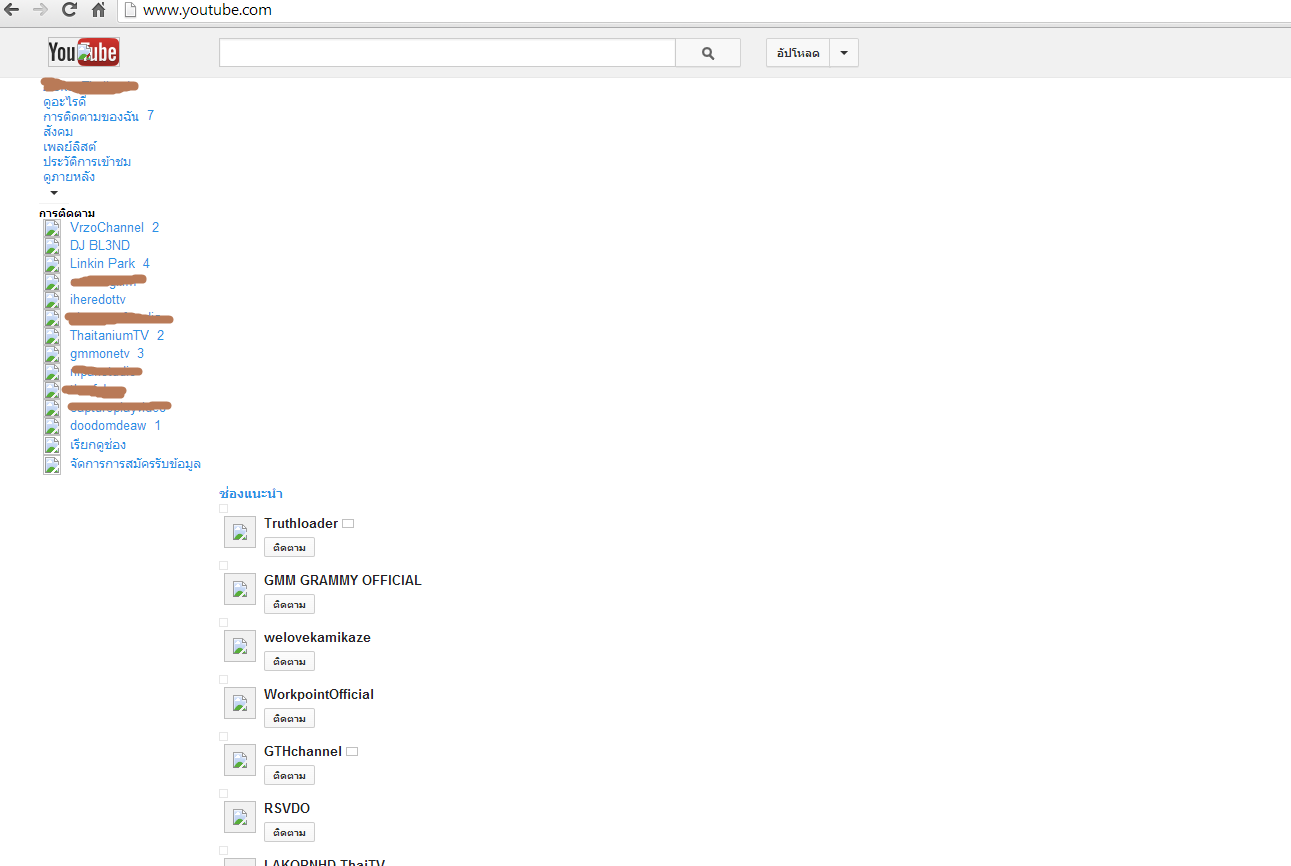Subscribe to GMM GRAMMY OFFICIAL via ติดตาม
Screen dimensions: 1291x866
[x=289, y=604]
